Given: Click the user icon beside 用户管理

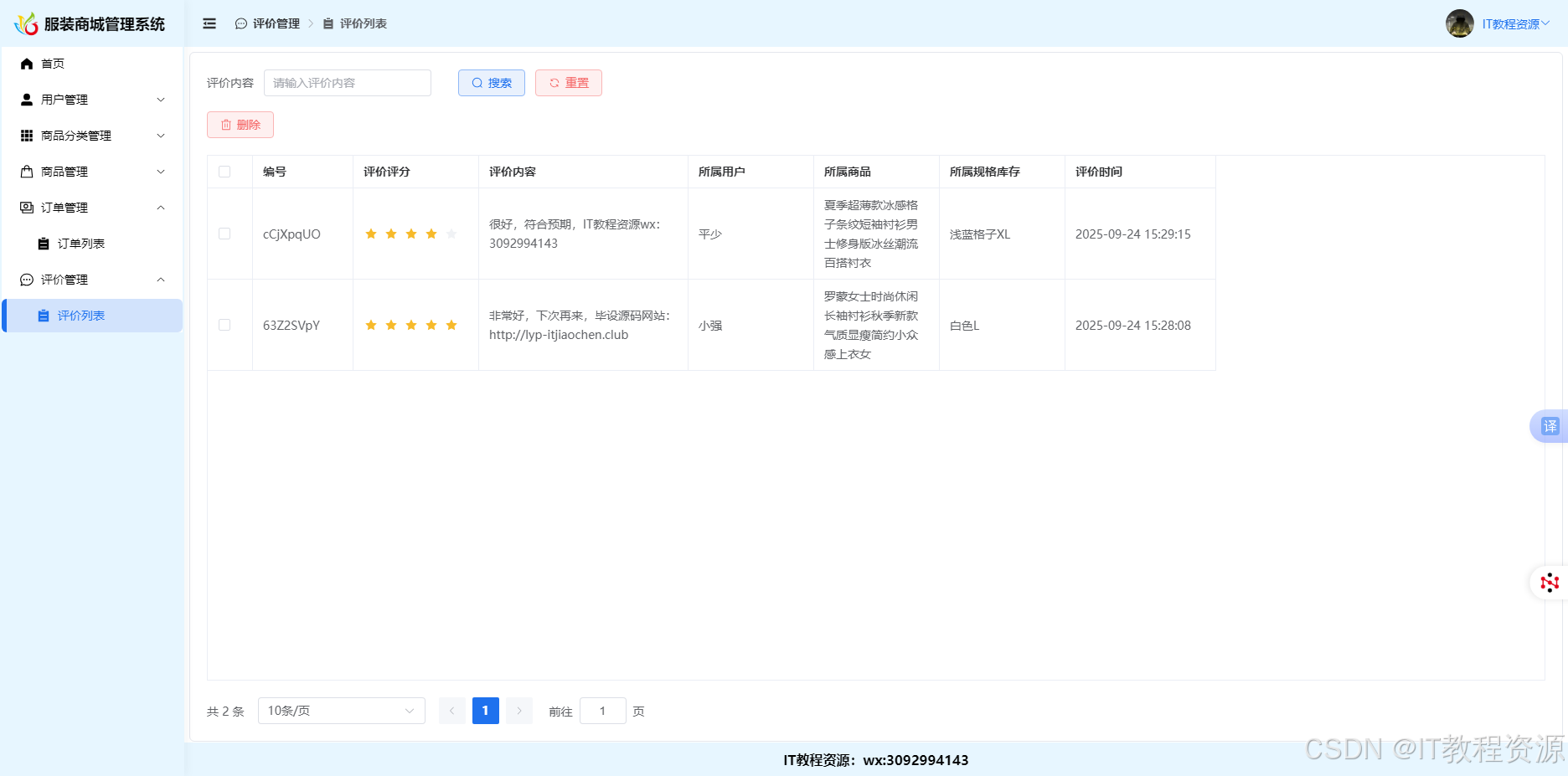Looking at the screenshot, I should coord(27,100).
